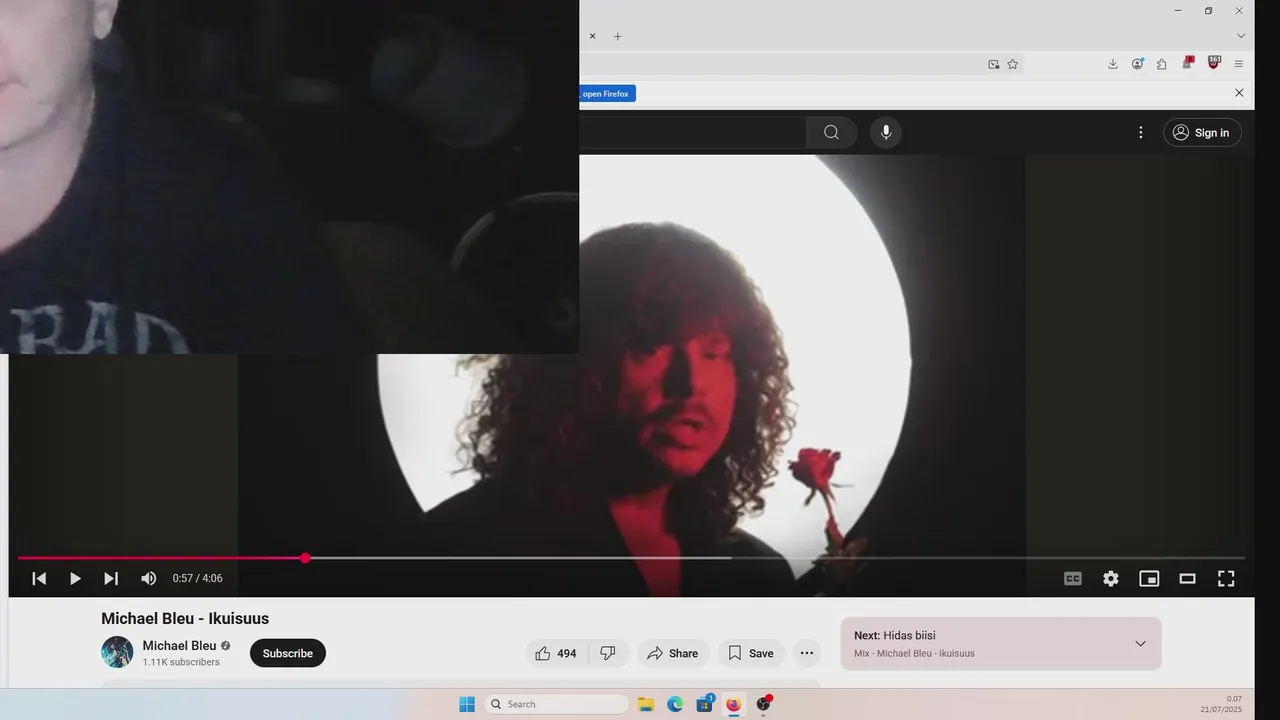Skip to the previous video

click(x=39, y=578)
